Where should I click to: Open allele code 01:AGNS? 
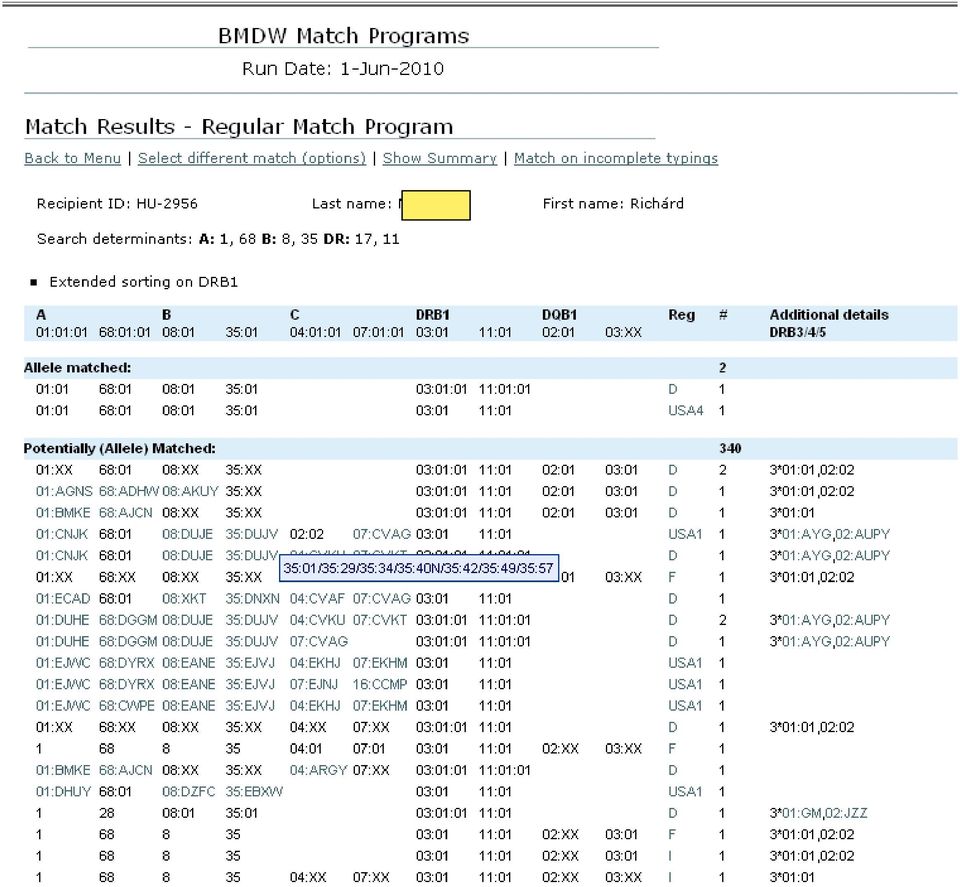[64, 491]
